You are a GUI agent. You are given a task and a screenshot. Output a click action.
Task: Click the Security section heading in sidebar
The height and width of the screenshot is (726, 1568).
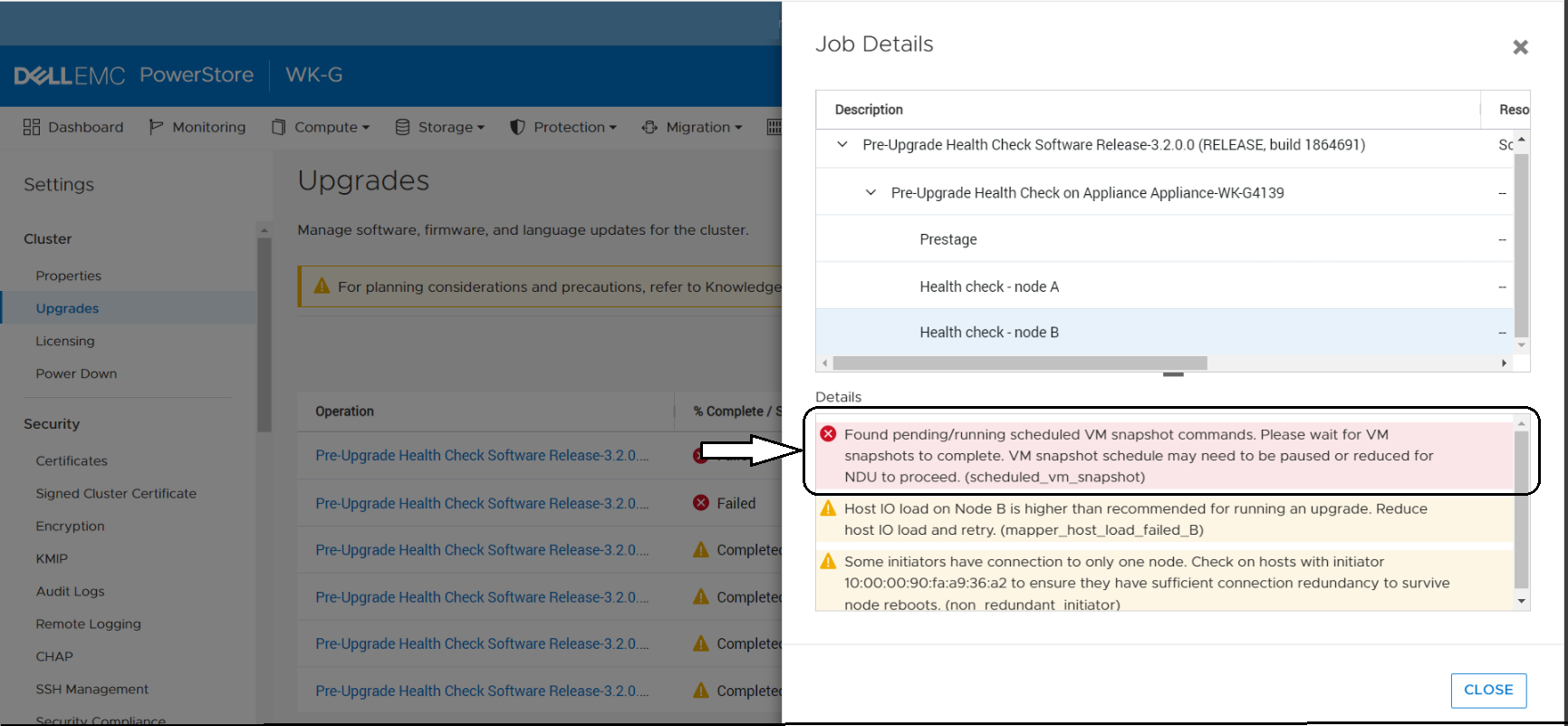[x=52, y=424]
